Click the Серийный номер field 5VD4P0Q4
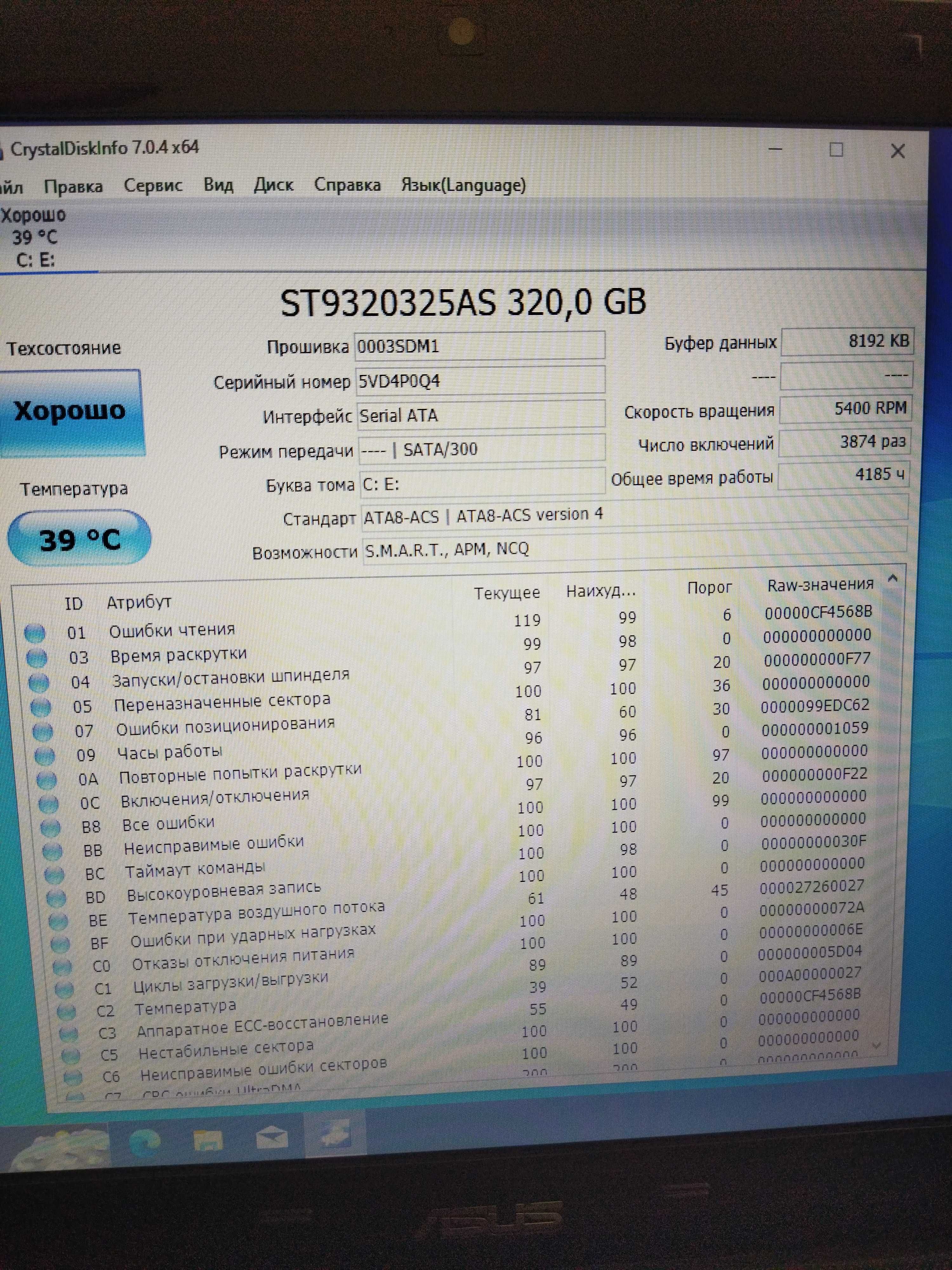Image resolution: width=952 pixels, height=1270 pixels. [x=480, y=380]
